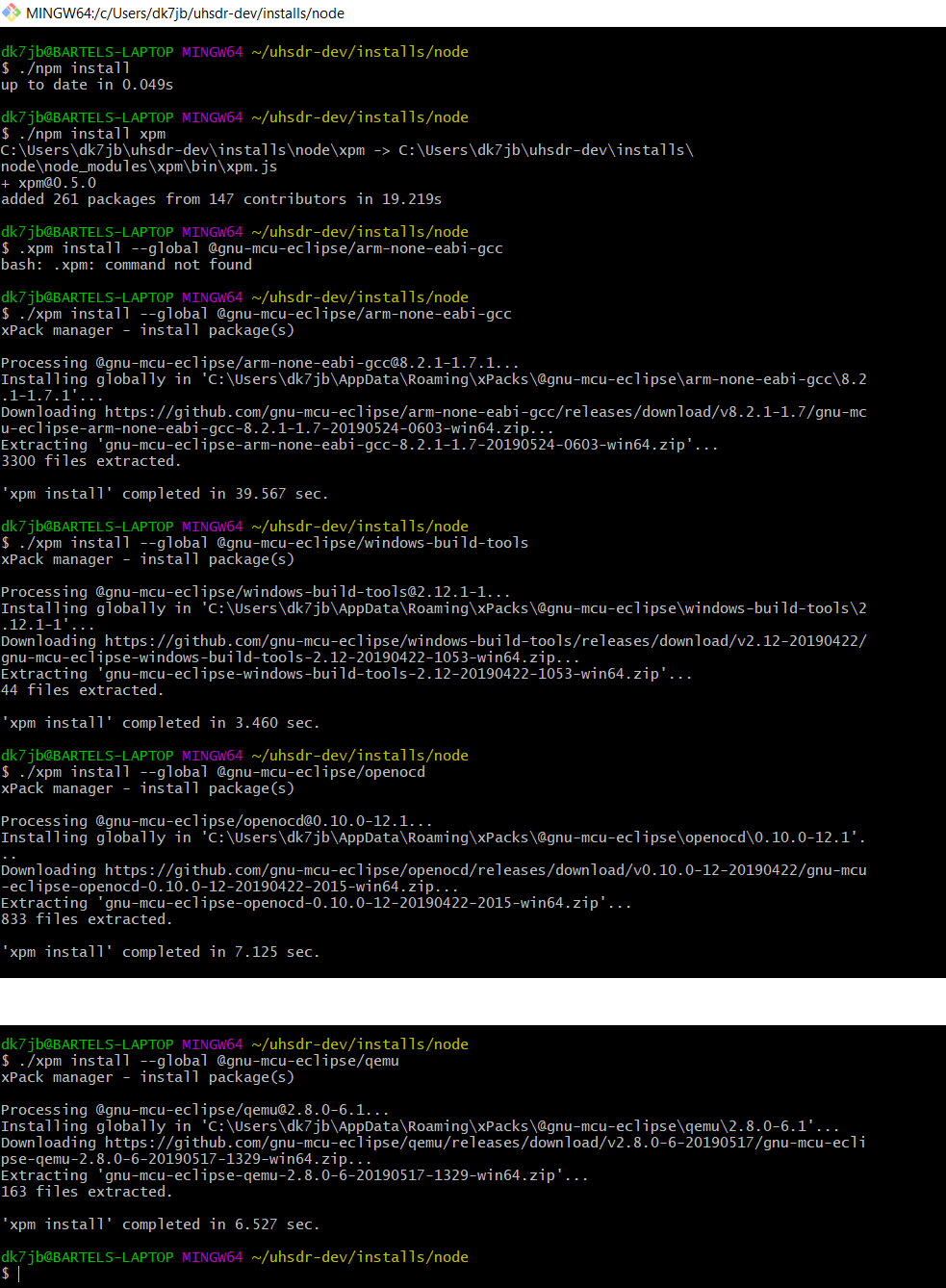
Task: Click the qemu install command
Action: click(x=200, y=1061)
